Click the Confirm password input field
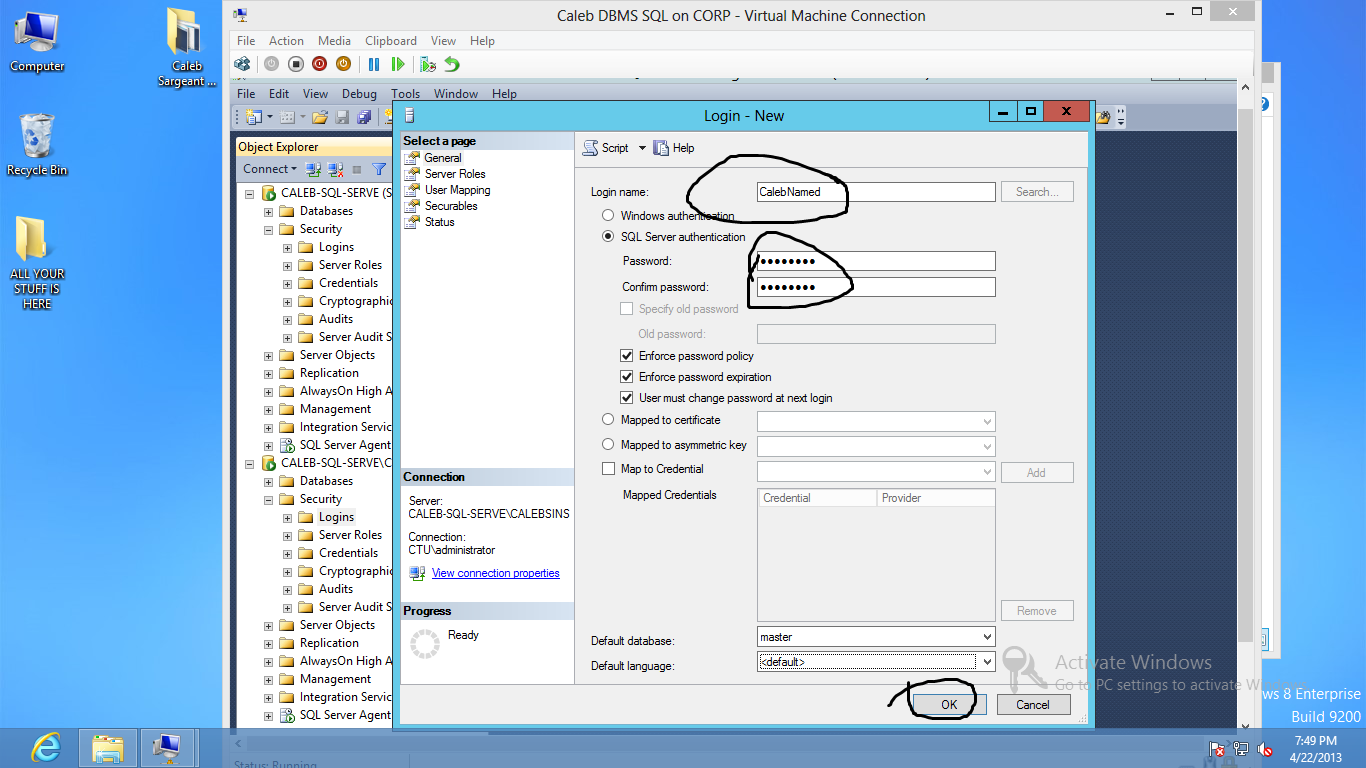 click(876, 287)
